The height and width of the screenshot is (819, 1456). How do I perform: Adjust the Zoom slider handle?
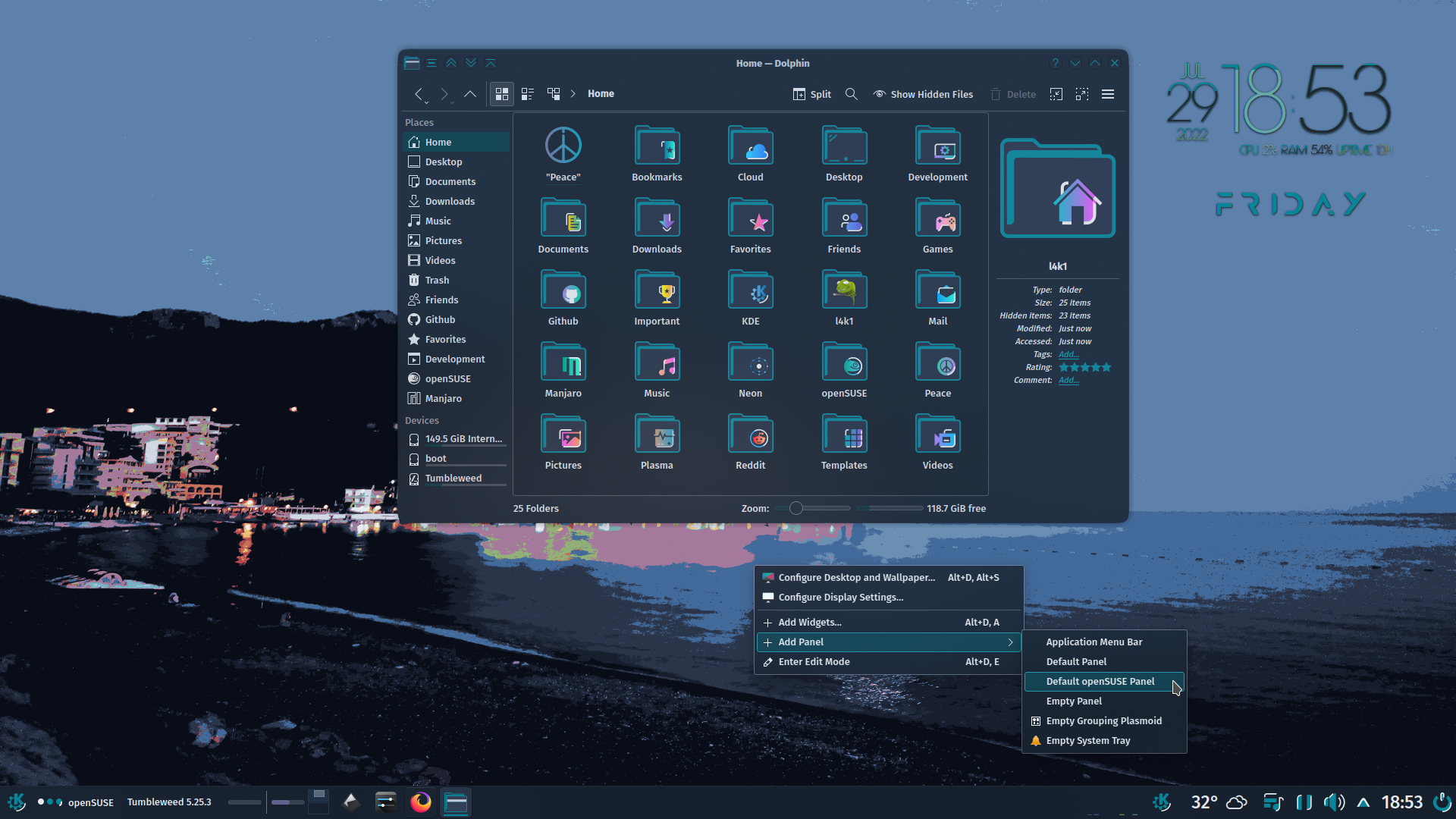tap(795, 508)
